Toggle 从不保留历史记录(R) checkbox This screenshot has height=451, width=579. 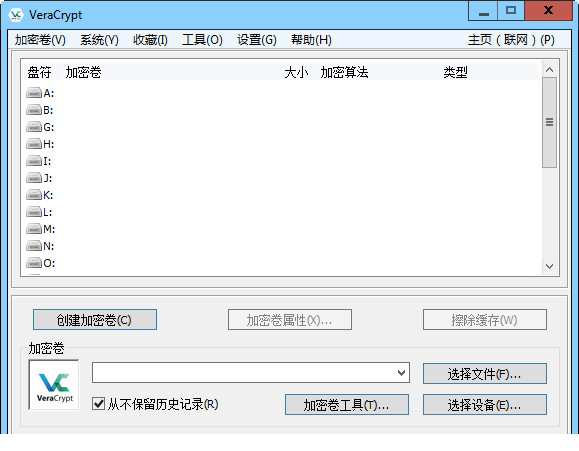click(x=98, y=404)
